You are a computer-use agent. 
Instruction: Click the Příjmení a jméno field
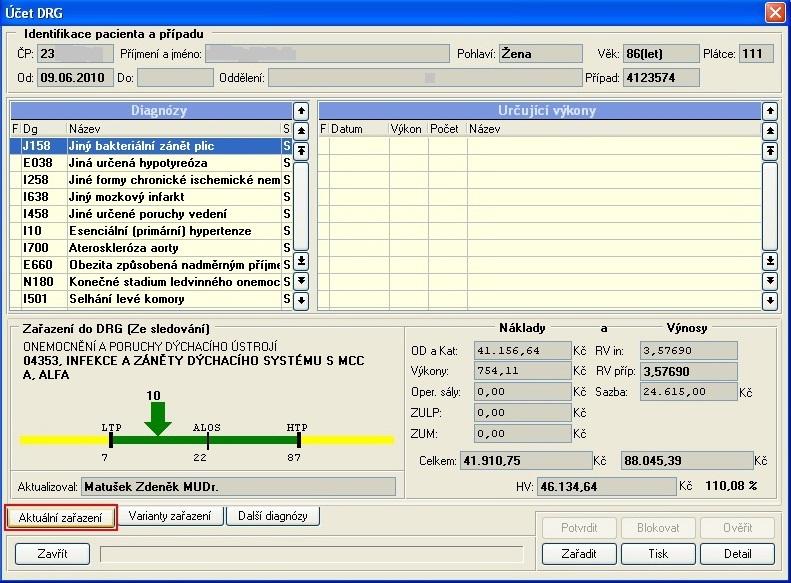click(327, 53)
